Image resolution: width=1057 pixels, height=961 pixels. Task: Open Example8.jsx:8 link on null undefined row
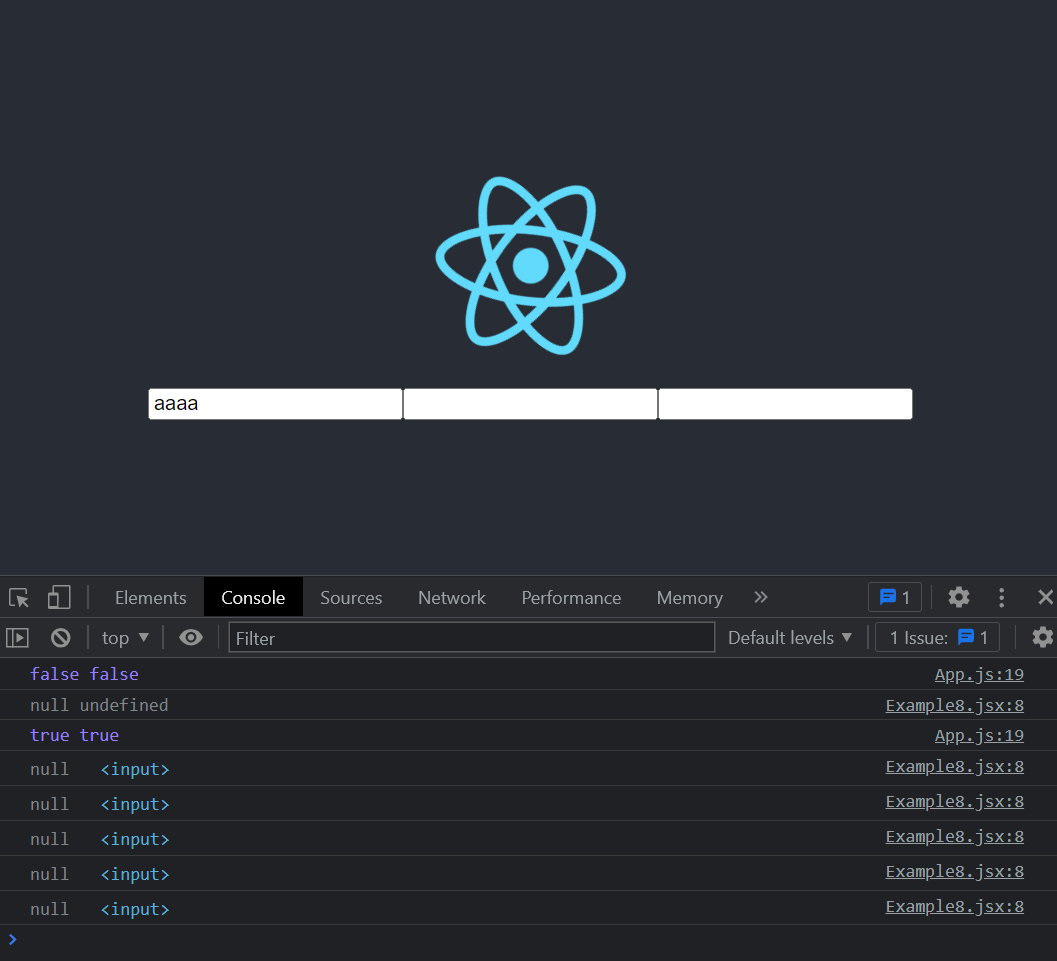955,706
